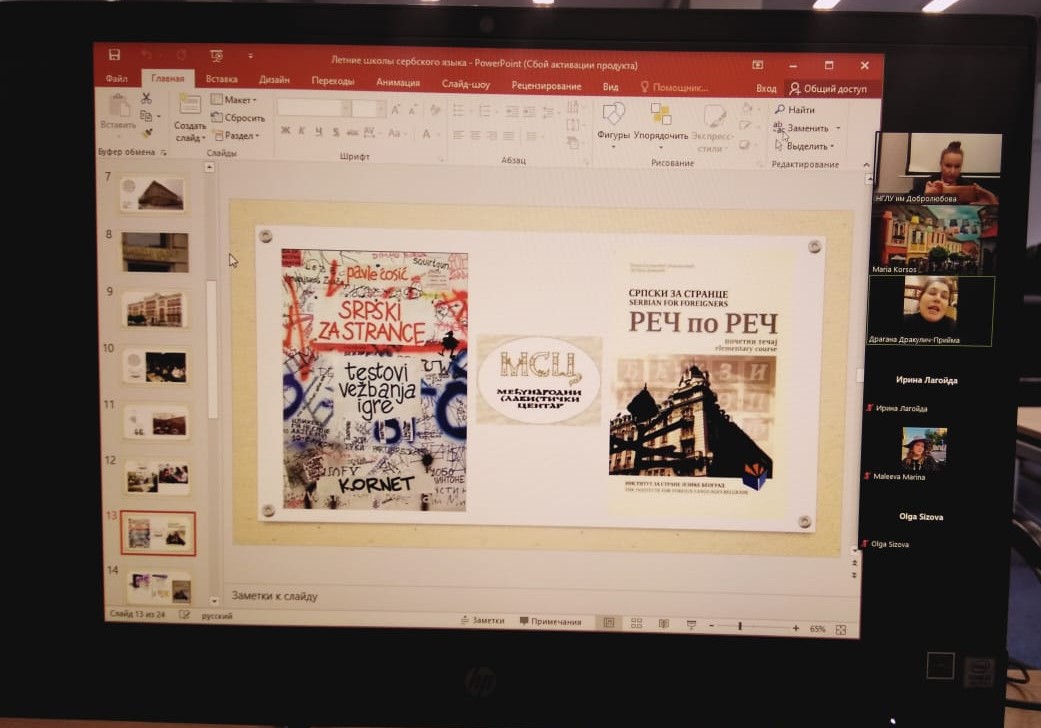Zoom in with the plus button
1041x728 pixels.
coord(795,628)
